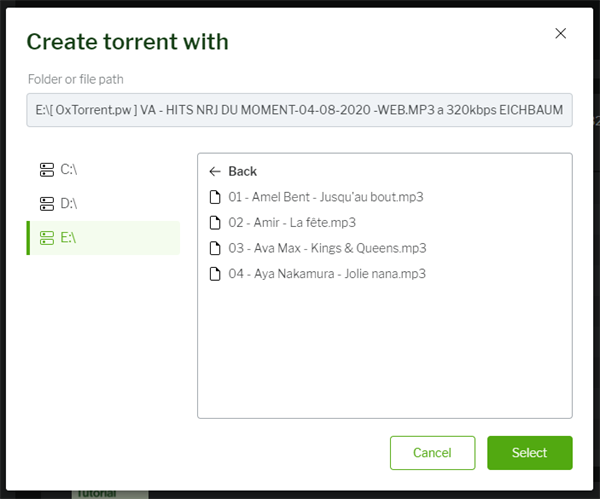600x499 pixels.
Task: Click the C:\ drive icon
Action: click(x=46, y=170)
